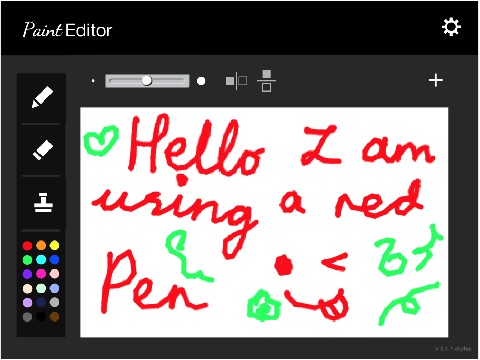Choose the light gray color swatch
This screenshot has height=360, width=480.
(54, 302)
